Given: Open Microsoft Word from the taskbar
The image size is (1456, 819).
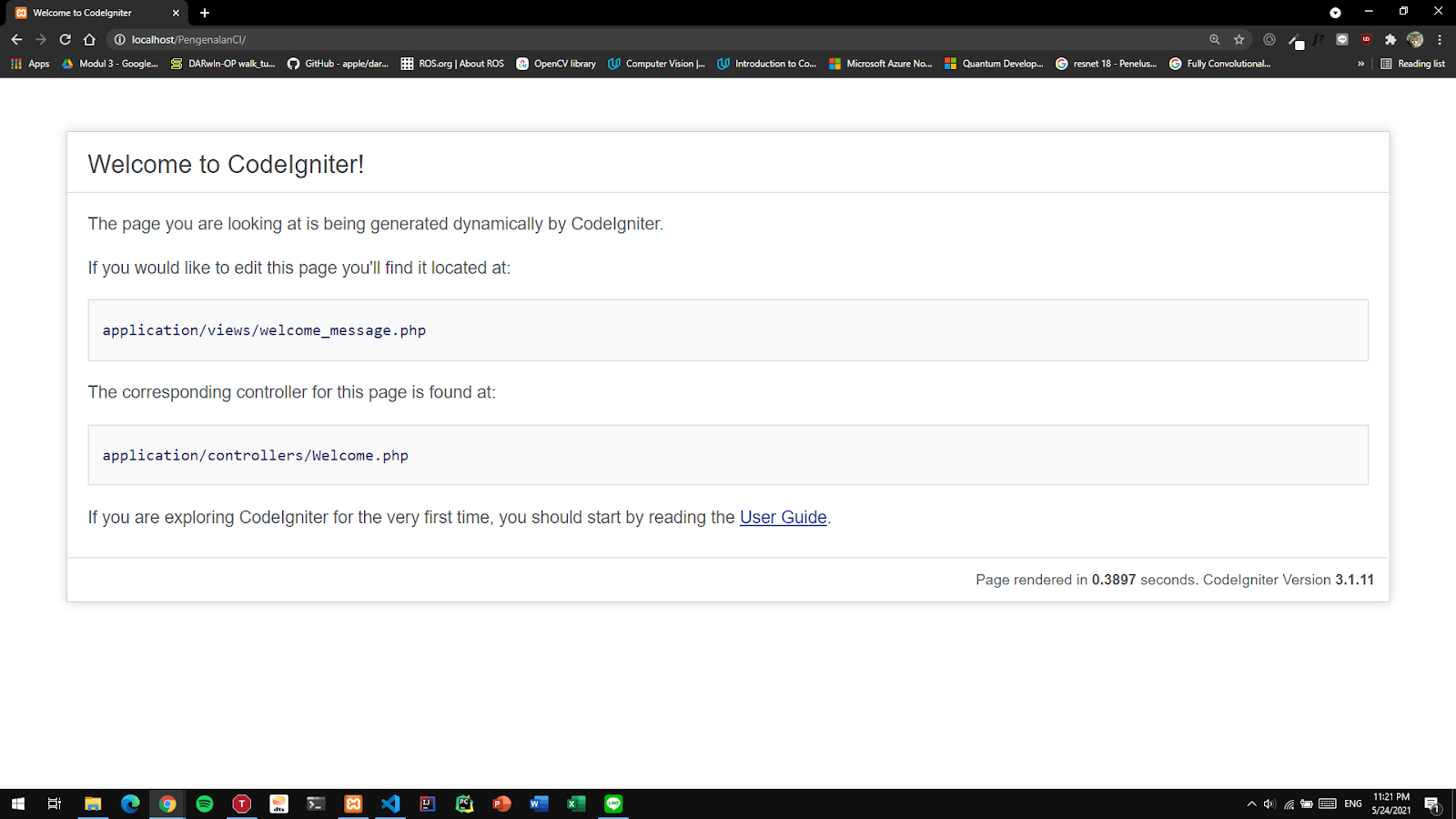Looking at the screenshot, I should [x=540, y=804].
